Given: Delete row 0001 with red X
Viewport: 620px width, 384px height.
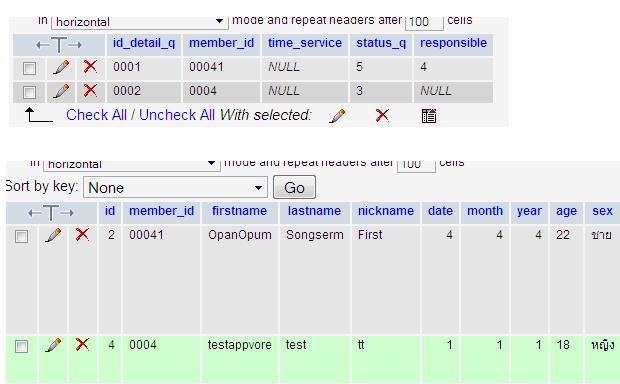Looking at the screenshot, I should coord(90,66).
